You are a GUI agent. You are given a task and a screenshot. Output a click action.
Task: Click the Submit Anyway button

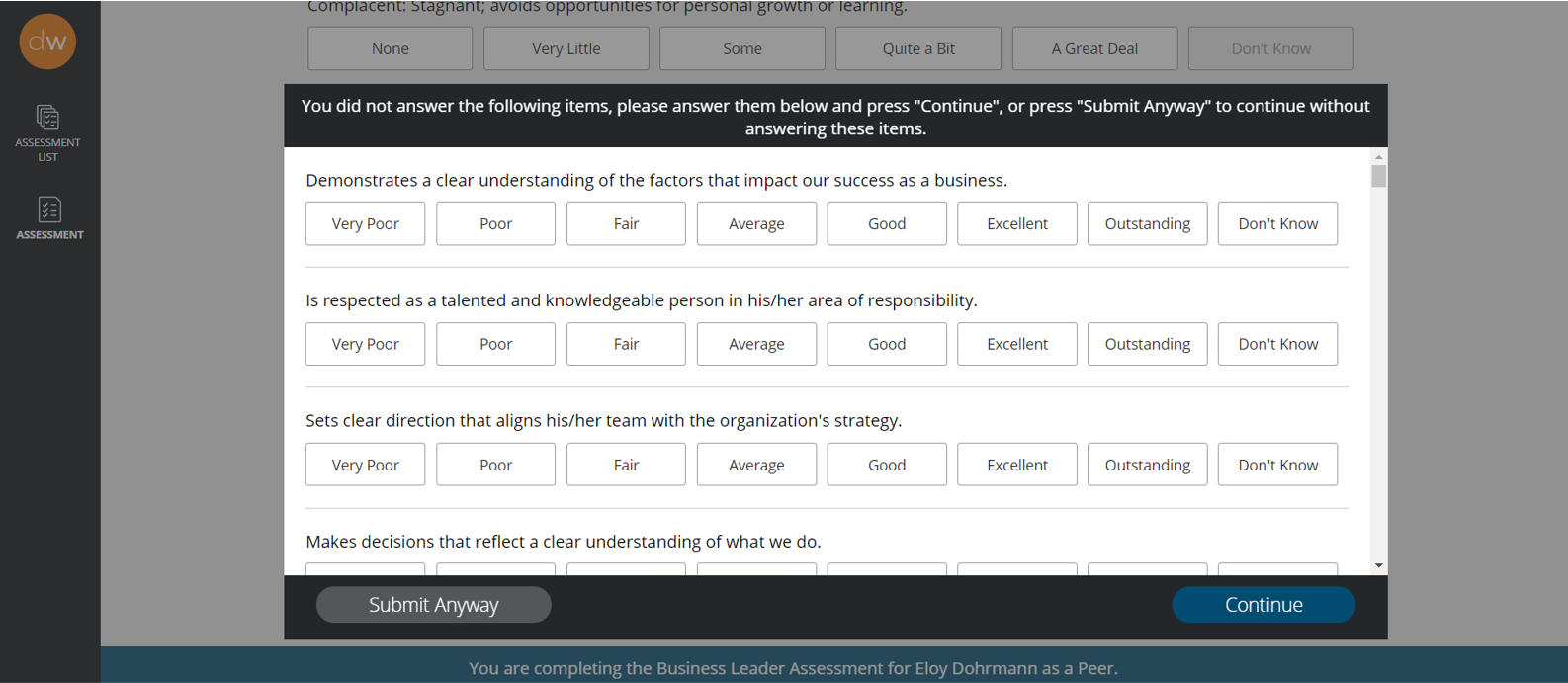coord(434,605)
